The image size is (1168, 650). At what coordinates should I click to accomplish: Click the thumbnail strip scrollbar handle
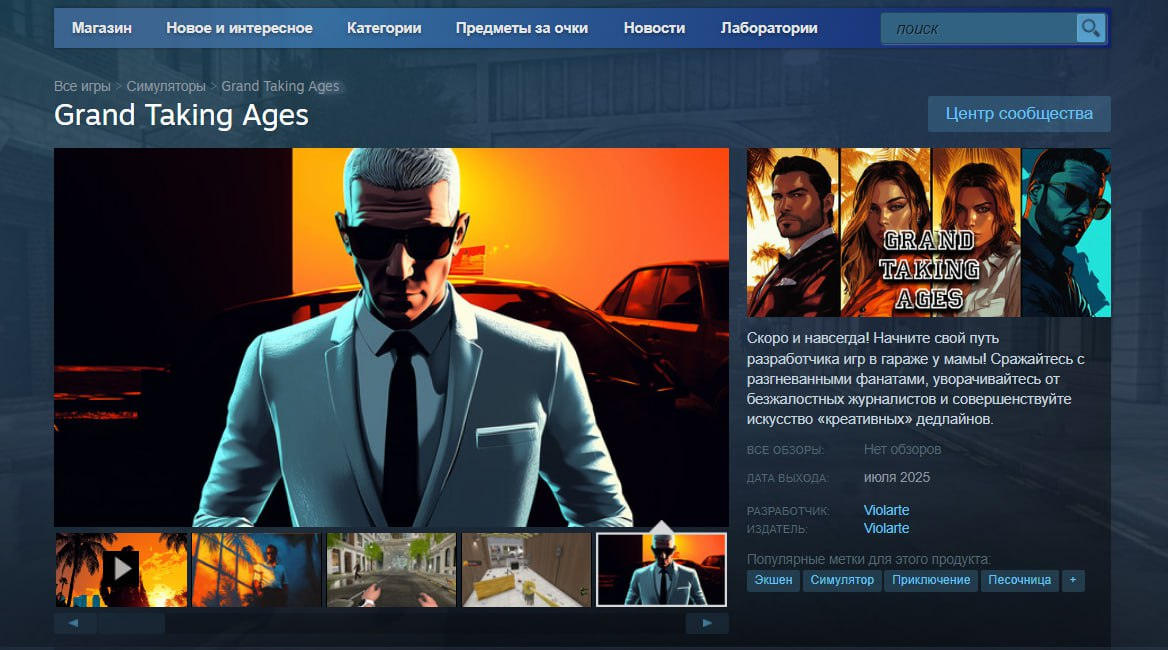click(131, 623)
